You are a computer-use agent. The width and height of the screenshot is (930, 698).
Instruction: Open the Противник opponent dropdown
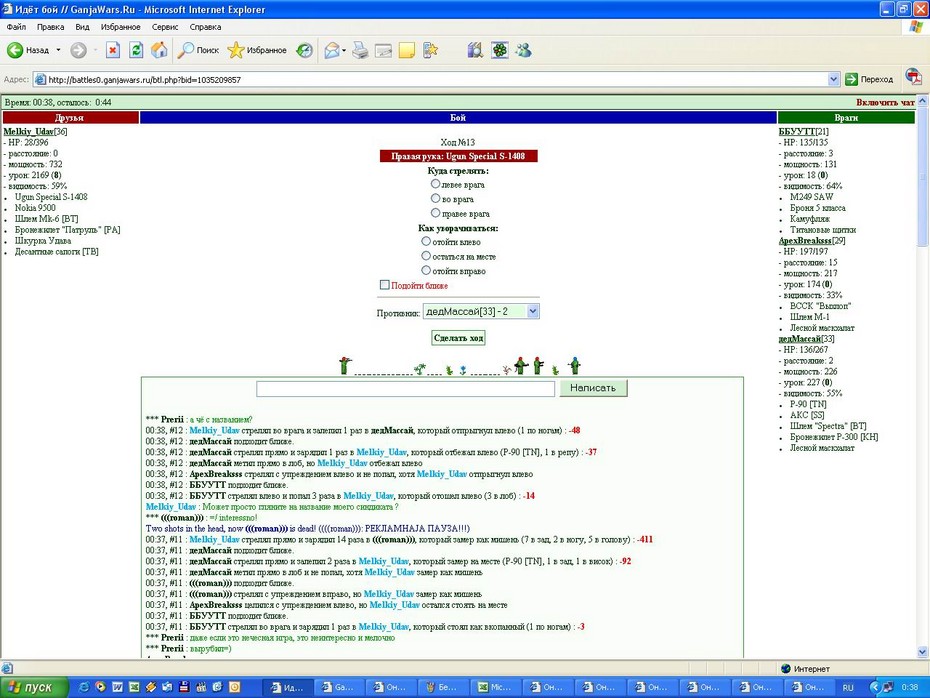click(481, 311)
